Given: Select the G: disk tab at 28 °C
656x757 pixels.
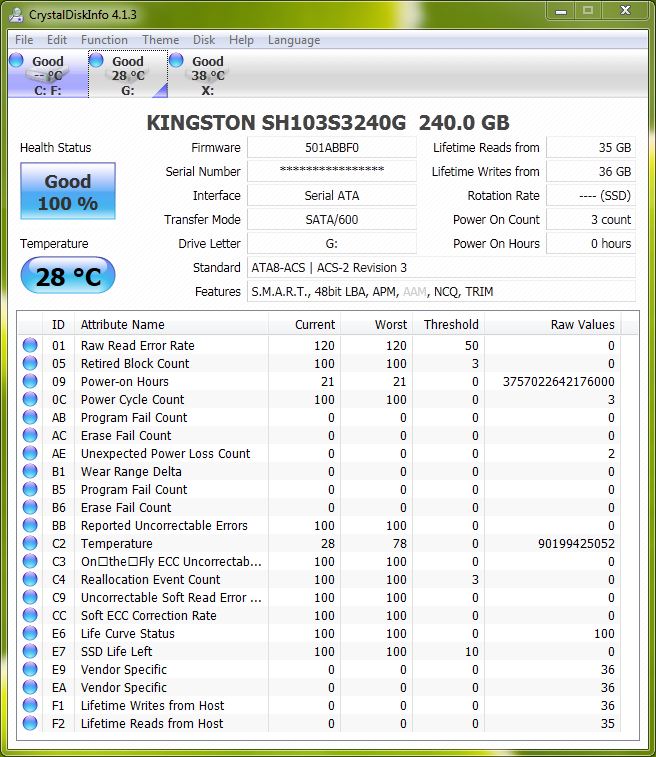Looking at the screenshot, I should (127, 75).
